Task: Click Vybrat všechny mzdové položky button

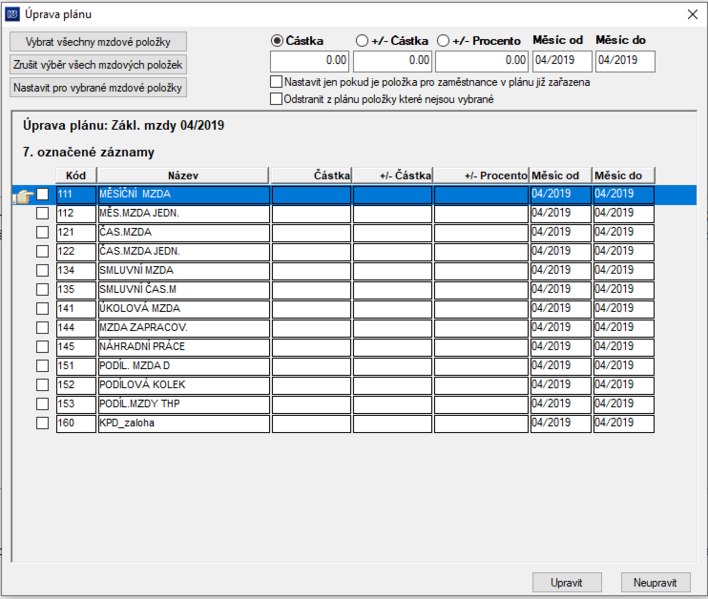Action: coord(98,42)
